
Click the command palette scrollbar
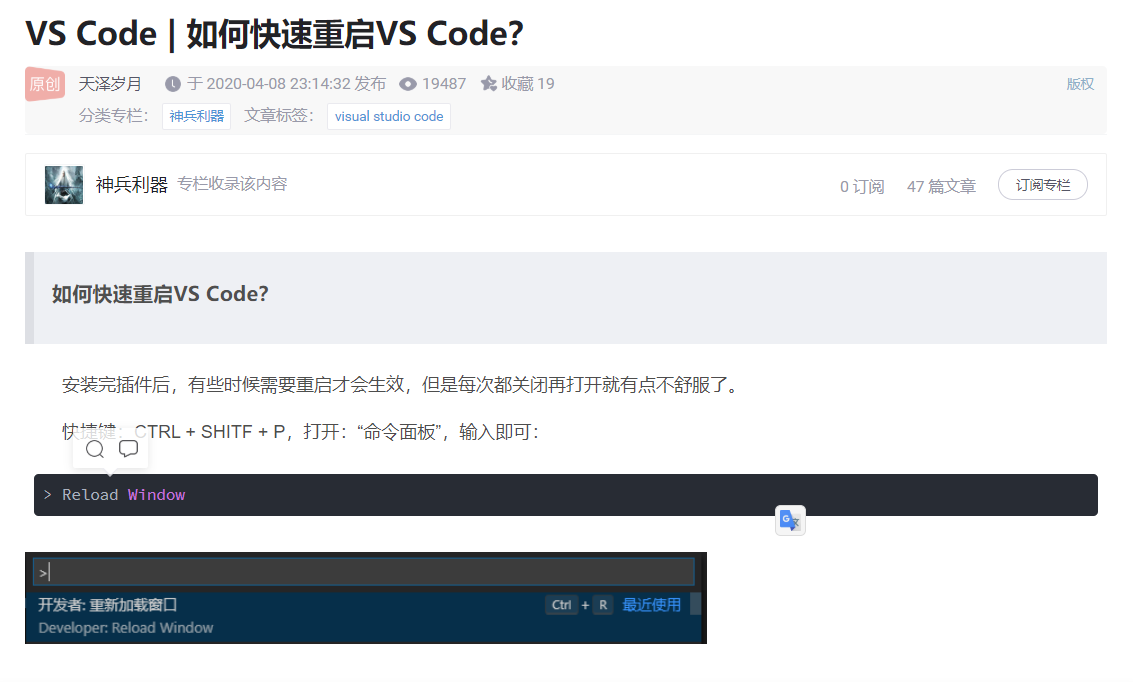696,604
